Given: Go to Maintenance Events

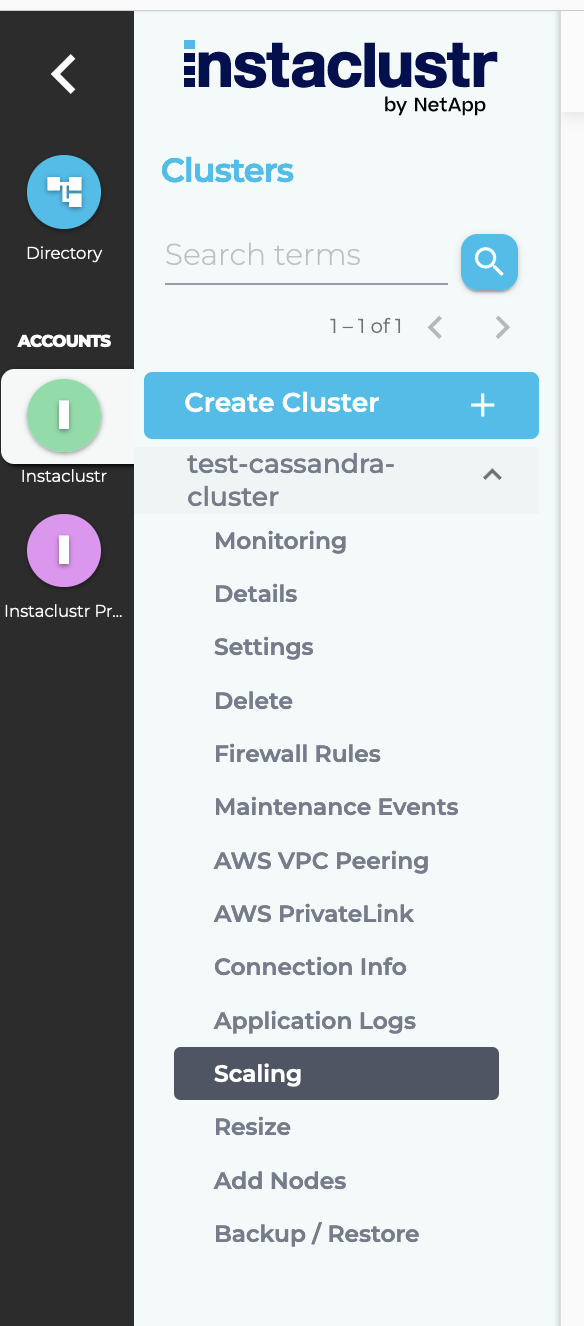Looking at the screenshot, I should [x=337, y=807].
